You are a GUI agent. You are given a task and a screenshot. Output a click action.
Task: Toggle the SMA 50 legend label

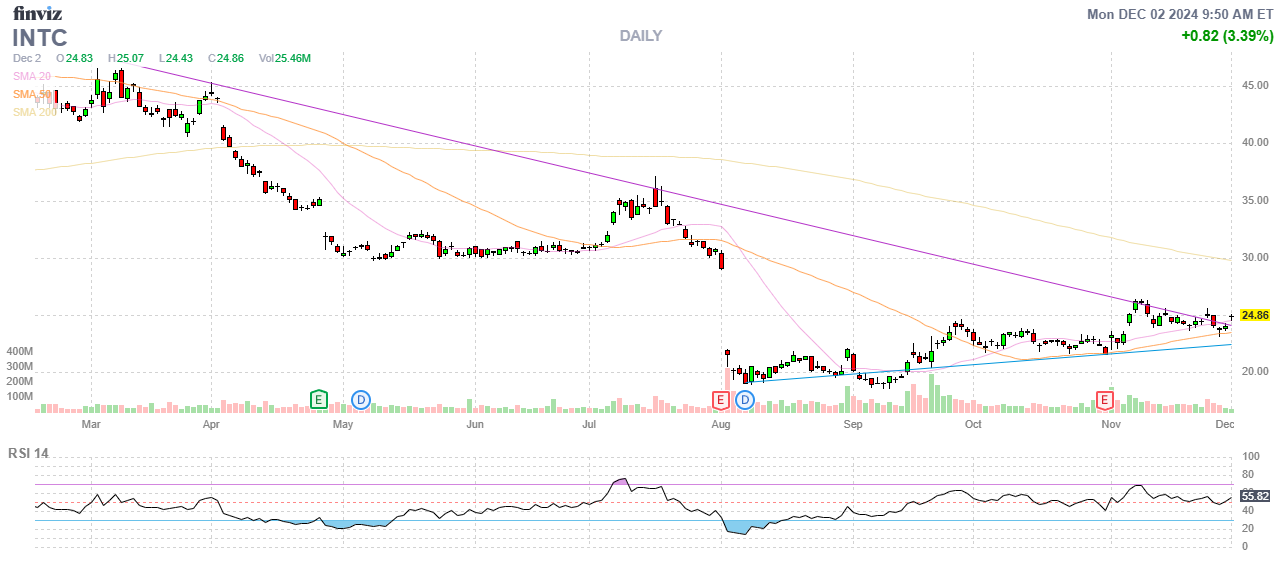tap(32, 94)
